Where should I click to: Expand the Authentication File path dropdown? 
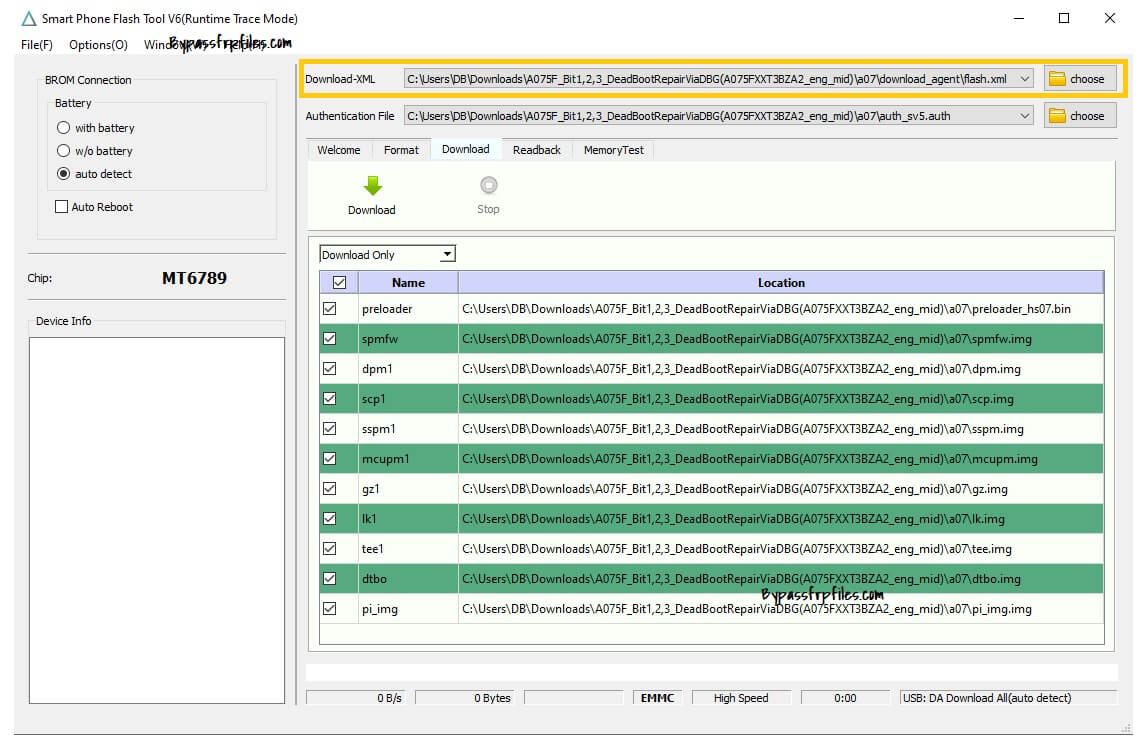click(1024, 116)
